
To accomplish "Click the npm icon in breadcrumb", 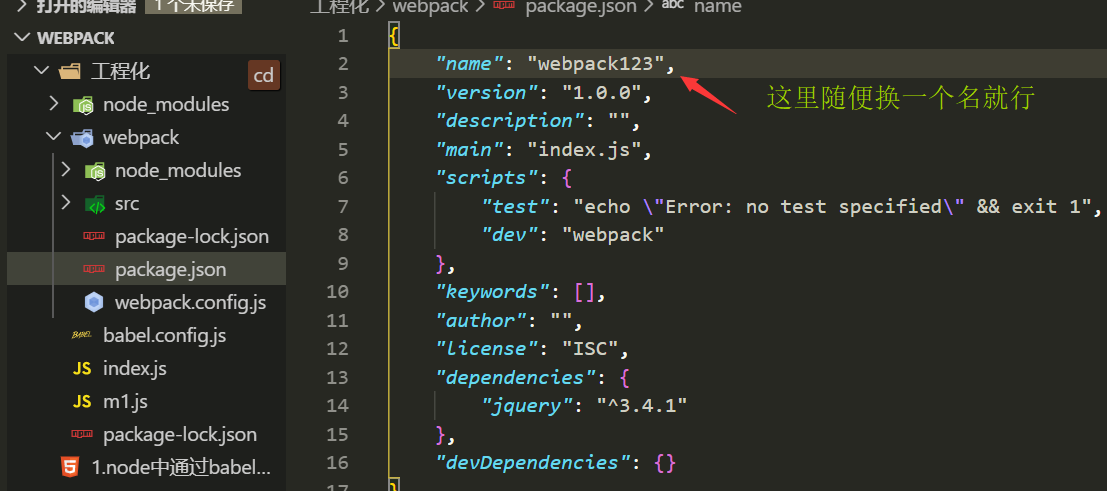I will (505, 6).
